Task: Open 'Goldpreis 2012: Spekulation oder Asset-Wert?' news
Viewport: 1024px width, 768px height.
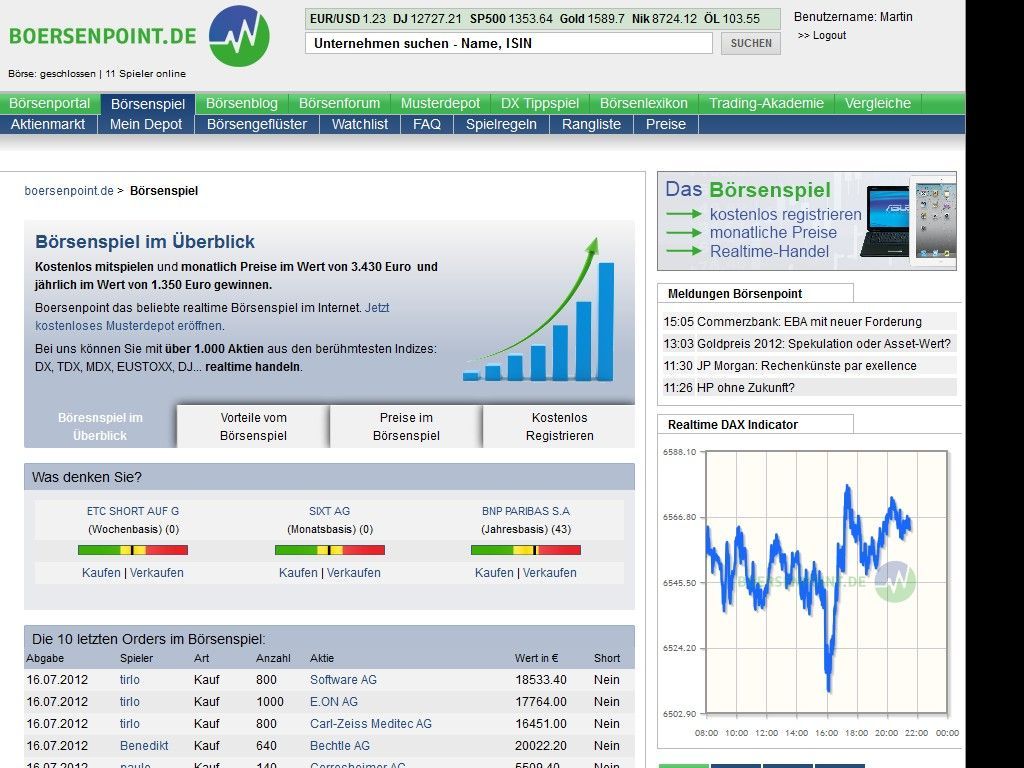Action: tap(824, 344)
